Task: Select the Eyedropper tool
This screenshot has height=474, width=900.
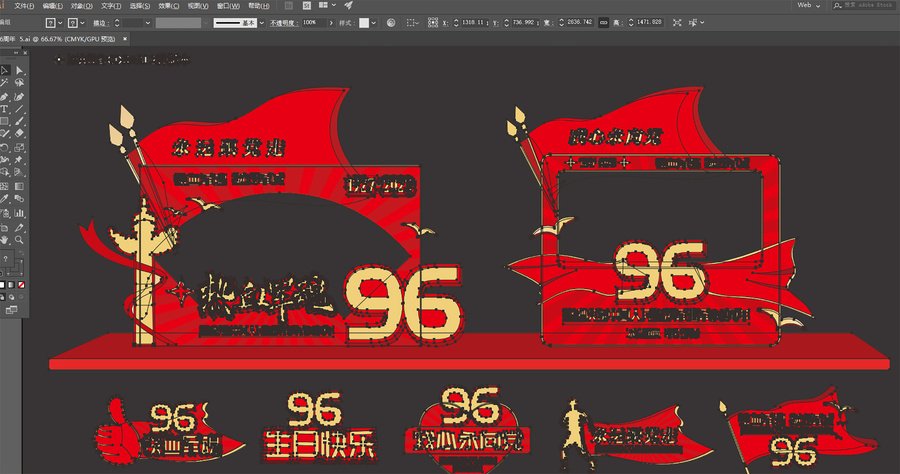Action: click(x=5, y=200)
